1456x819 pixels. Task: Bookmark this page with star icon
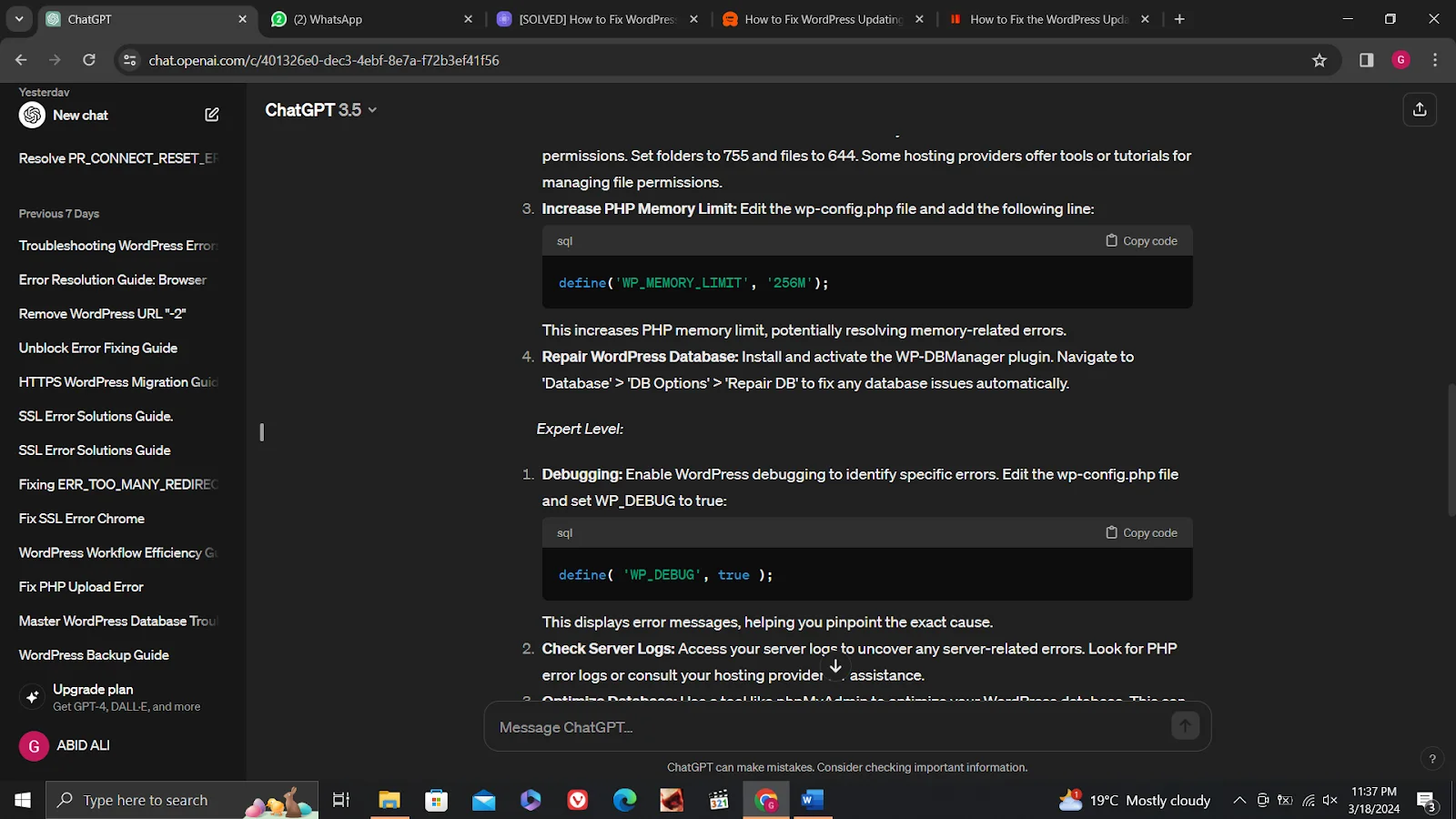[1319, 60]
